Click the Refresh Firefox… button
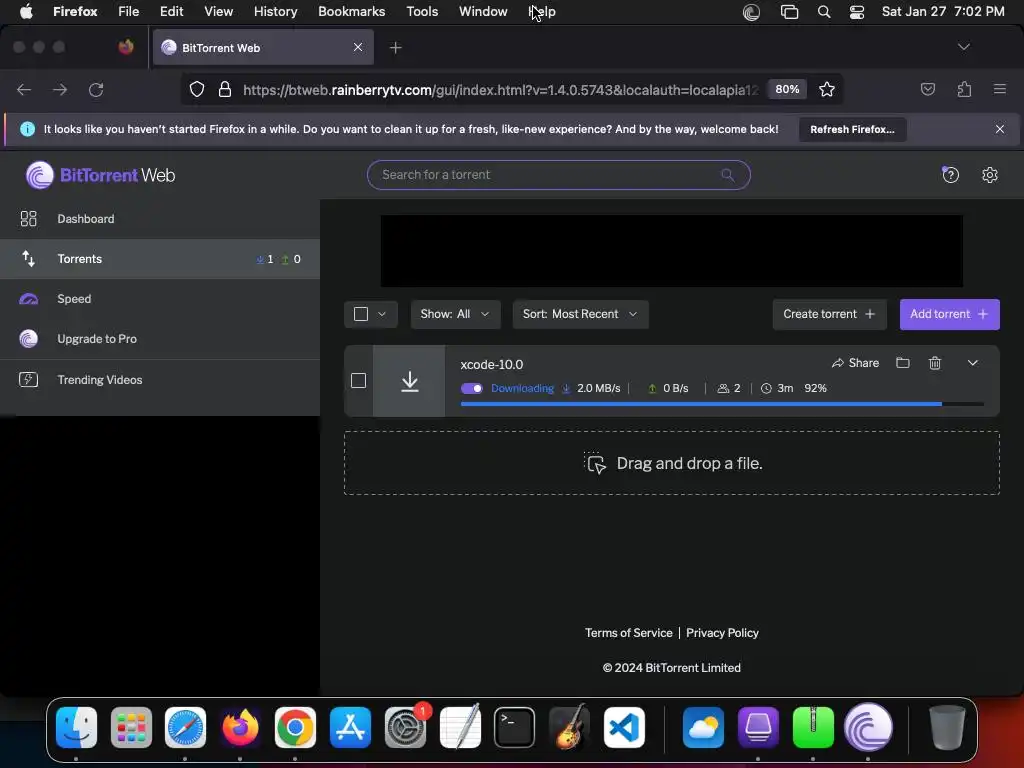Viewport: 1024px width, 768px height. 852,129
